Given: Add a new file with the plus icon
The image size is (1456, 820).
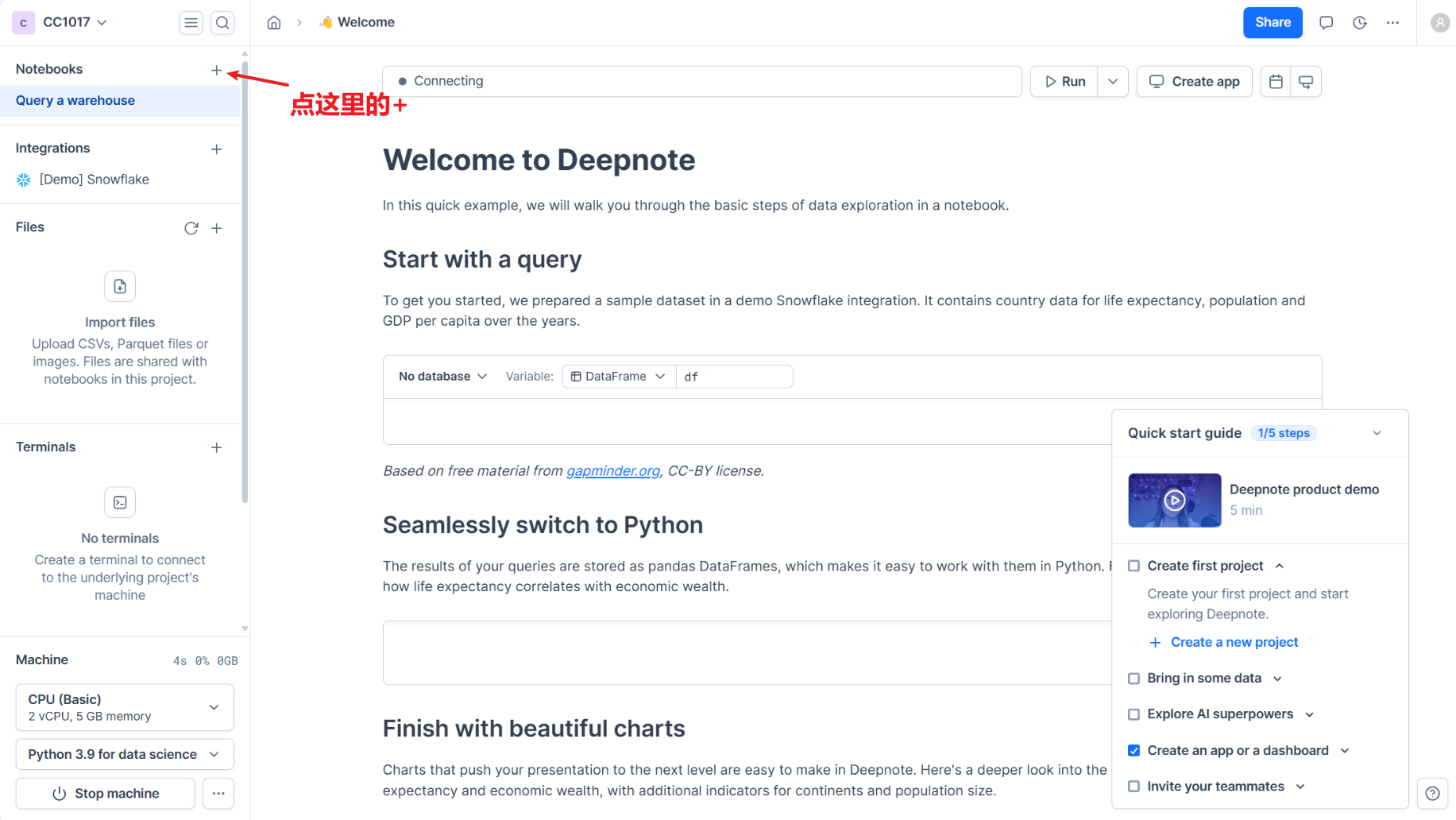Looking at the screenshot, I should click(216, 228).
